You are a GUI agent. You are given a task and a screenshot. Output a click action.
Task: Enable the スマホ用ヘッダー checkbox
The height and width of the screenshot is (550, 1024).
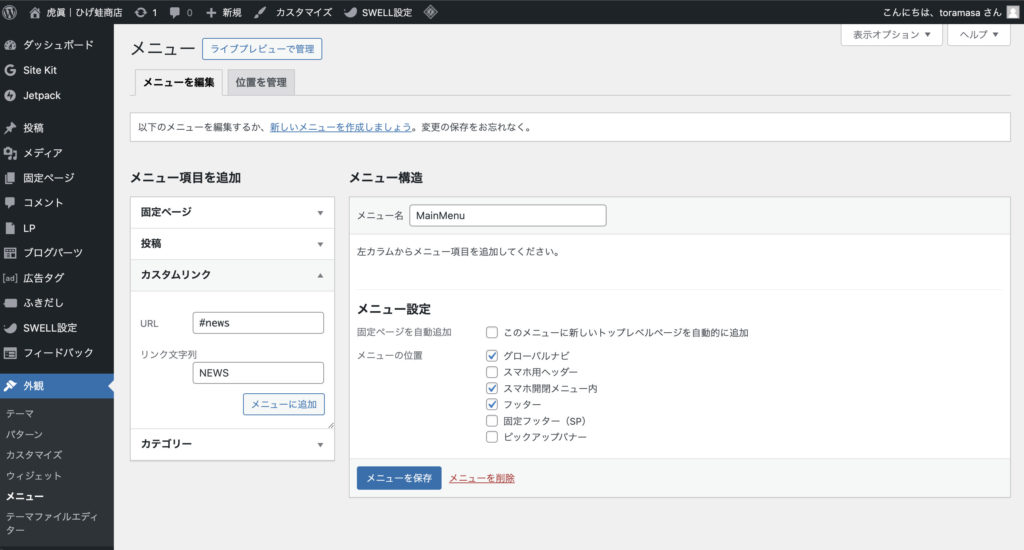point(492,372)
